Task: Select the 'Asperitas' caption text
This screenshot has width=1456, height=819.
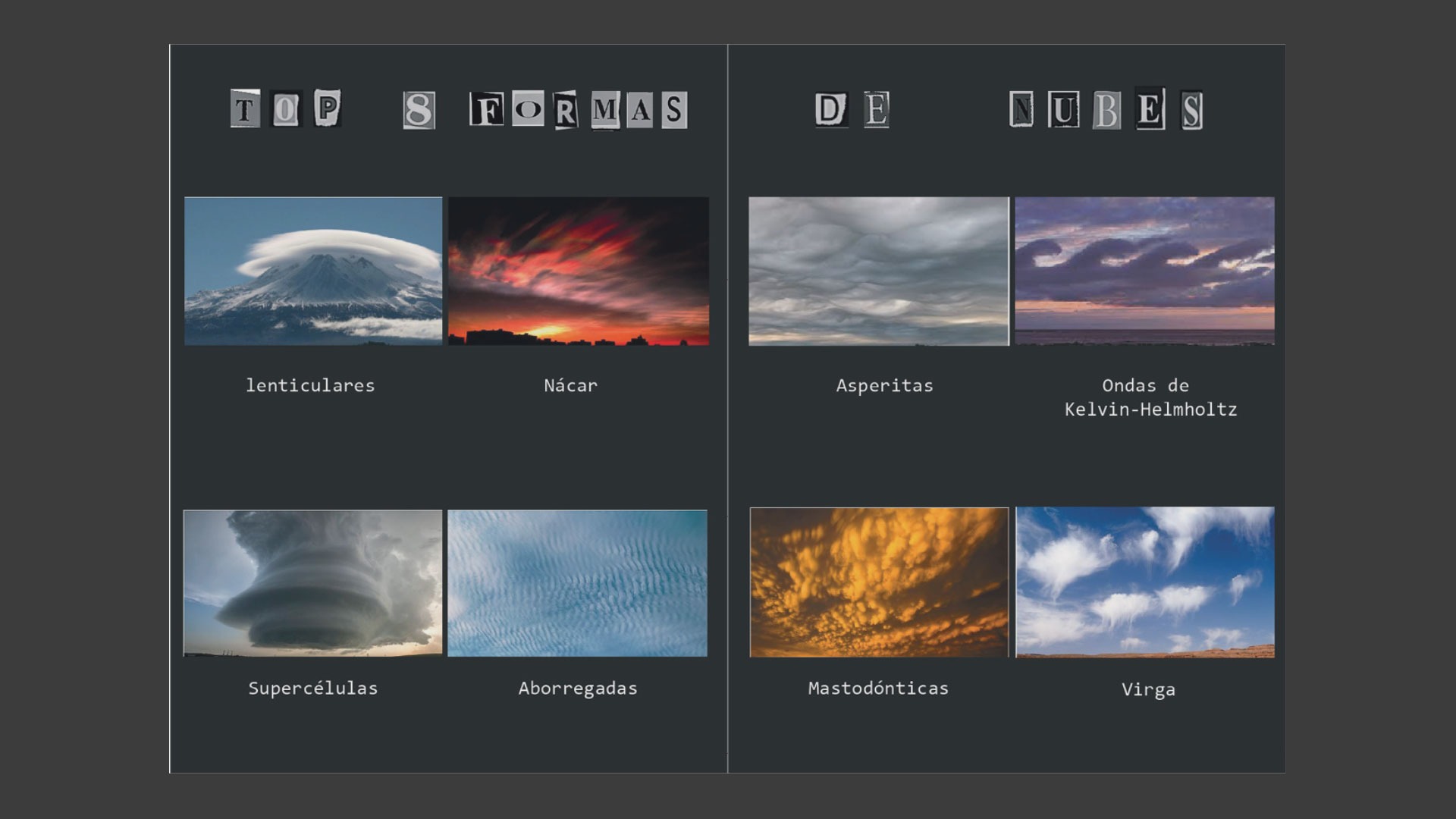Action: 884,385
